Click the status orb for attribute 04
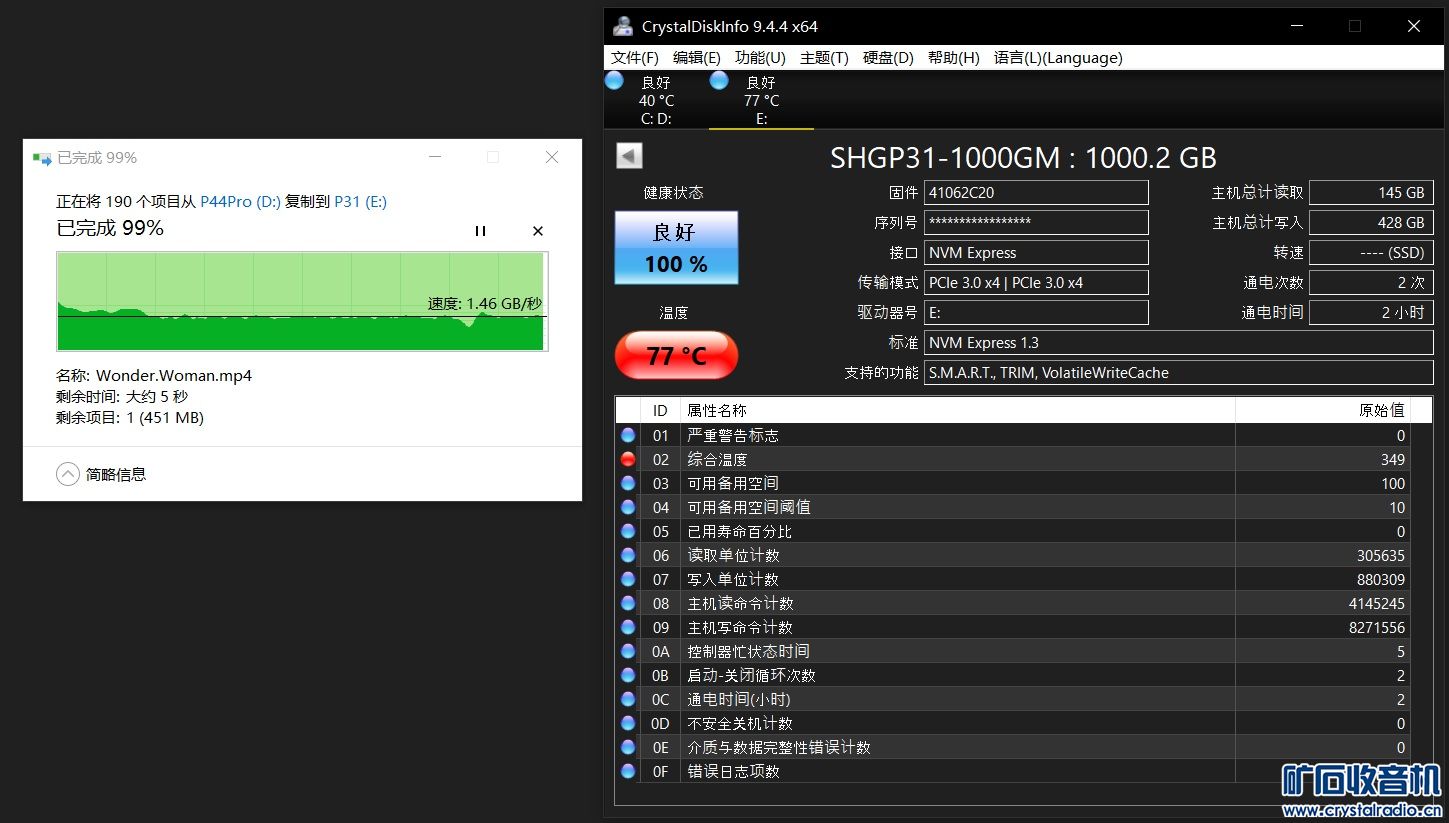This screenshot has height=823, width=1449. tap(628, 507)
